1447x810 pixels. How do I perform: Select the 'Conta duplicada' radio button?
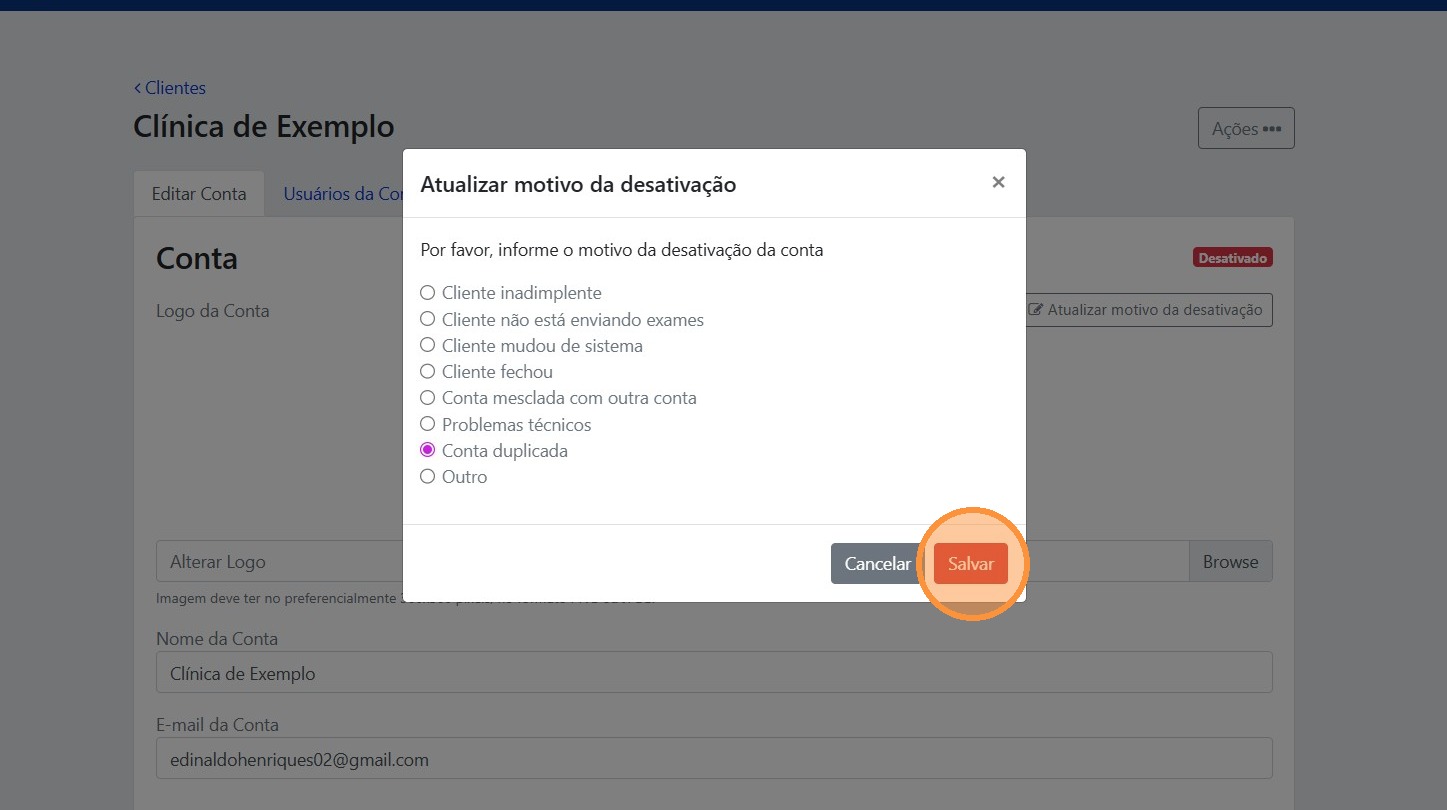pos(428,450)
